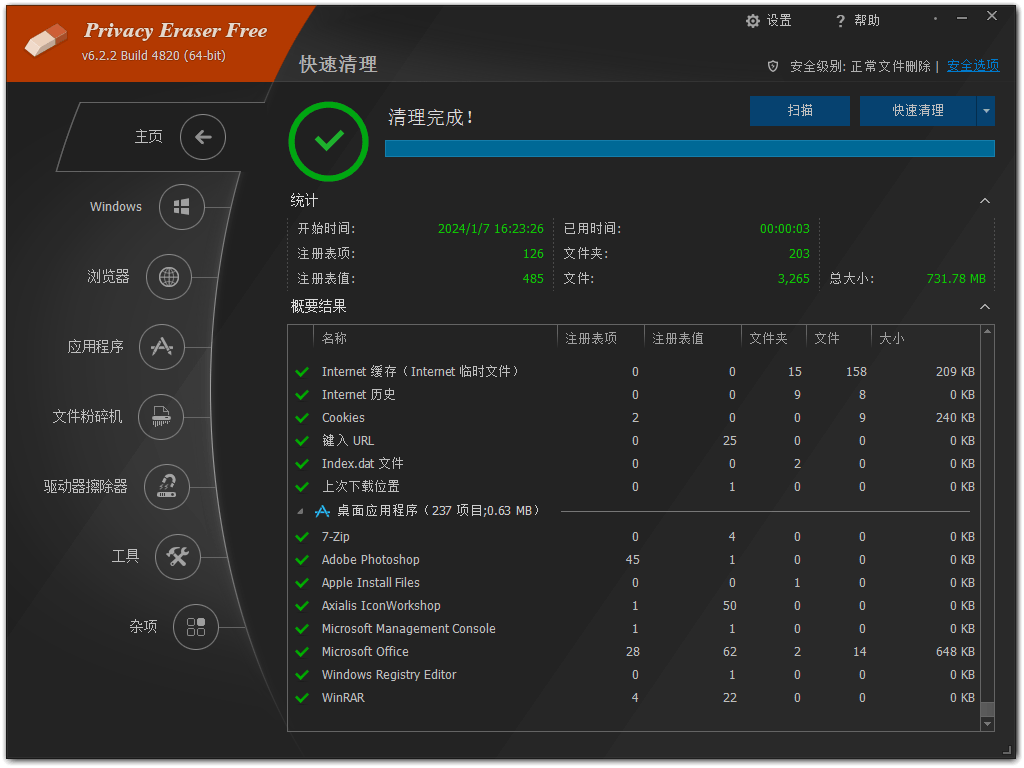Viewport: 1024px width, 768px height.
Task: Click the back arrow next to 主页
Action: 203,137
